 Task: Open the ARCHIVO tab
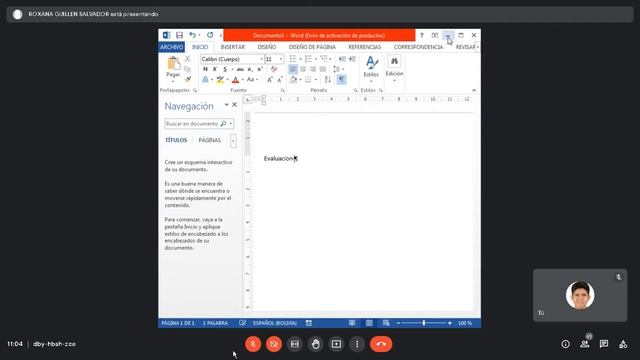[x=171, y=47]
